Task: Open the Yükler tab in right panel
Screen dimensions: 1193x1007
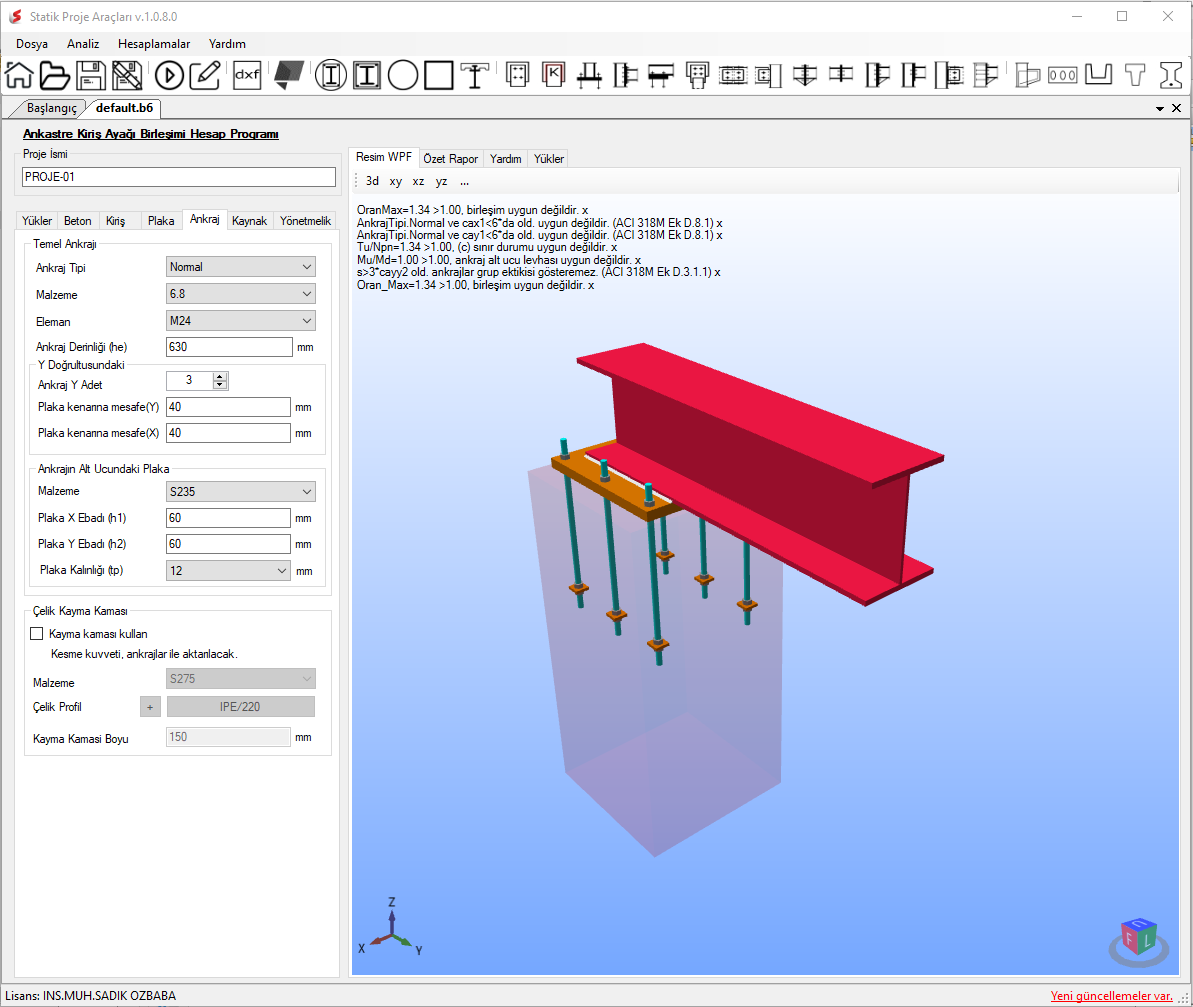Action: pyautogui.click(x=549, y=158)
